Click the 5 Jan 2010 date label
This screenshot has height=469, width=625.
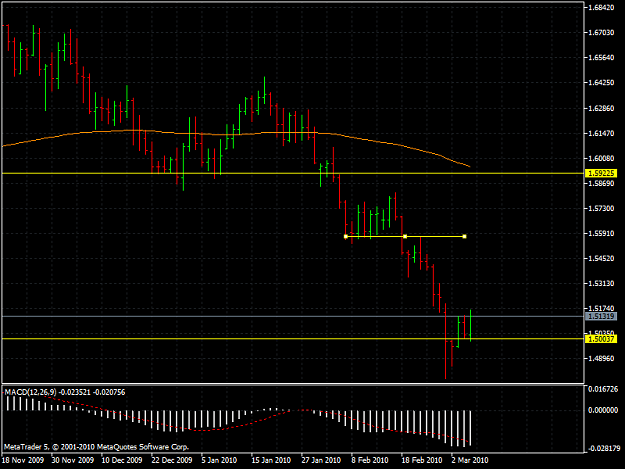pos(219,460)
